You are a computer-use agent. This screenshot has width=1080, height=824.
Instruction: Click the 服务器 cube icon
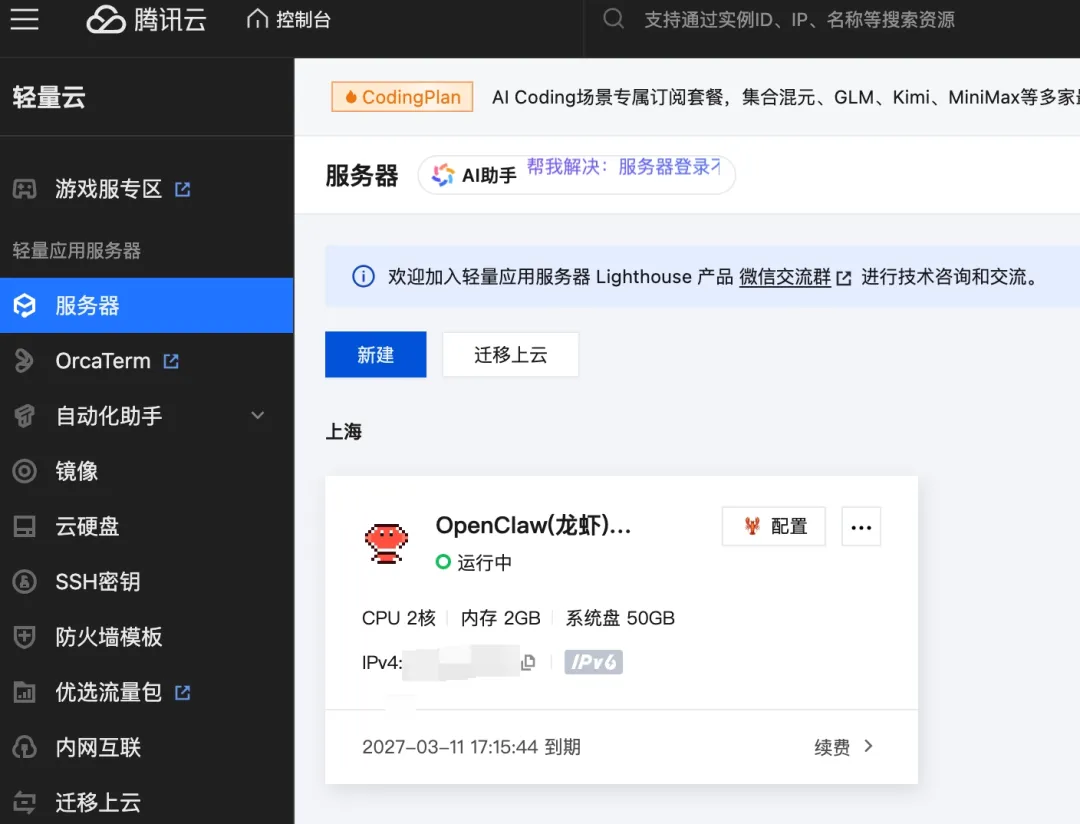click(25, 305)
